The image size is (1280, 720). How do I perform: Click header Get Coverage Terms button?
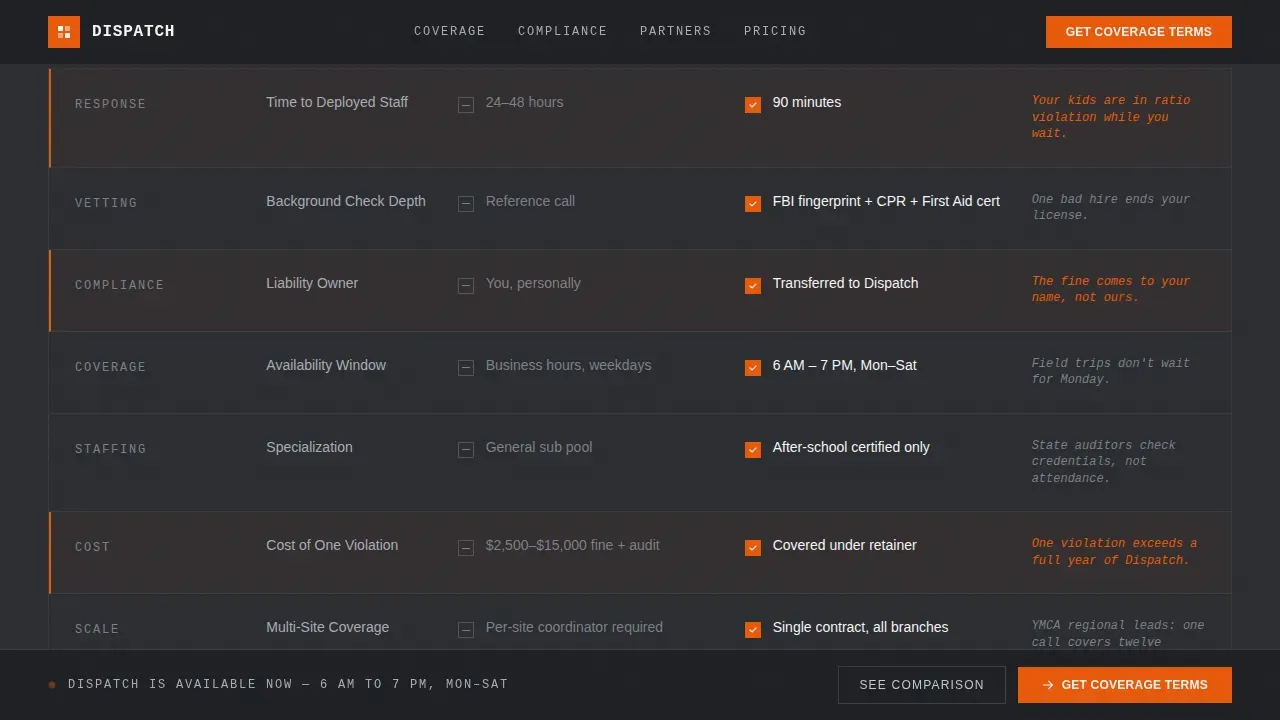pos(1139,32)
